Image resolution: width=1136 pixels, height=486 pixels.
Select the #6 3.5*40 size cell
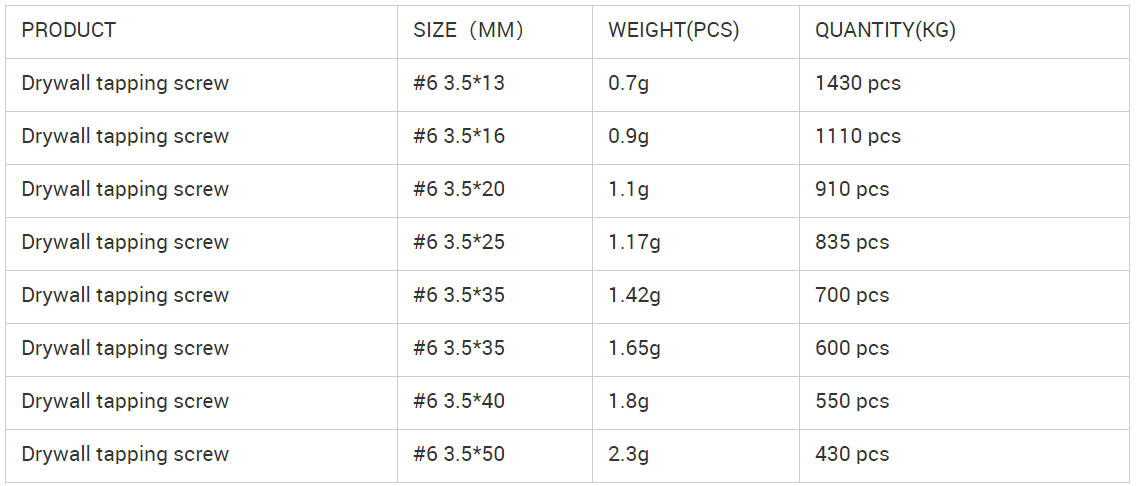tap(459, 401)
